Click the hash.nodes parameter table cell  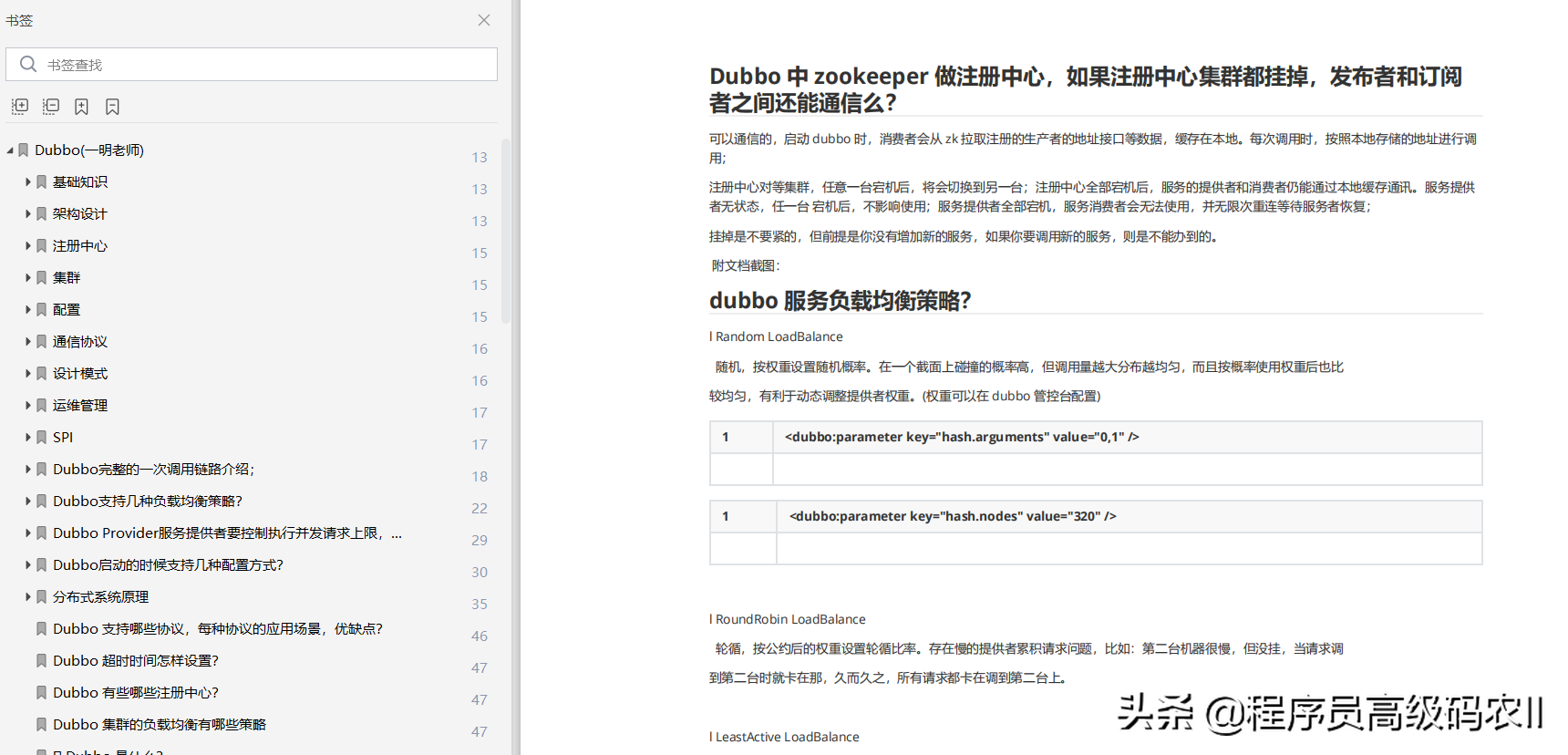coord(1129,517)
